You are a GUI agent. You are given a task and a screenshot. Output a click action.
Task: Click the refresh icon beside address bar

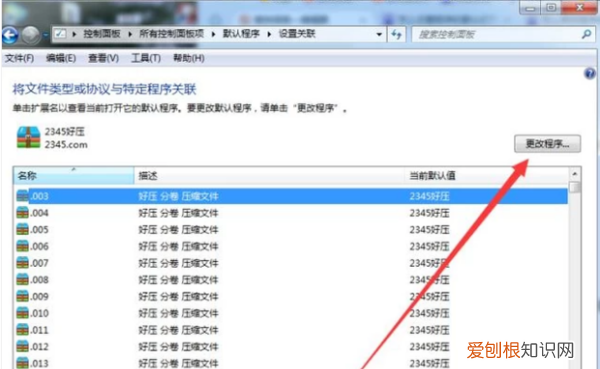[x=396, y=34]
